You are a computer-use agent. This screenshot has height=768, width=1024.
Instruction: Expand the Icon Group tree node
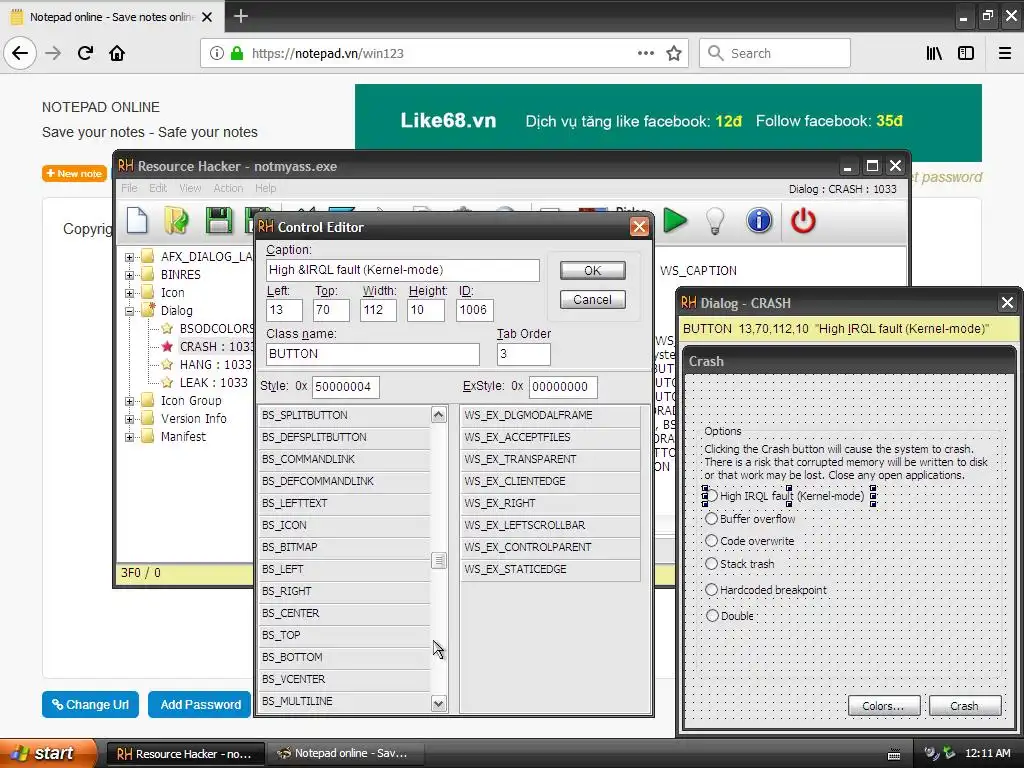point(129,401)
